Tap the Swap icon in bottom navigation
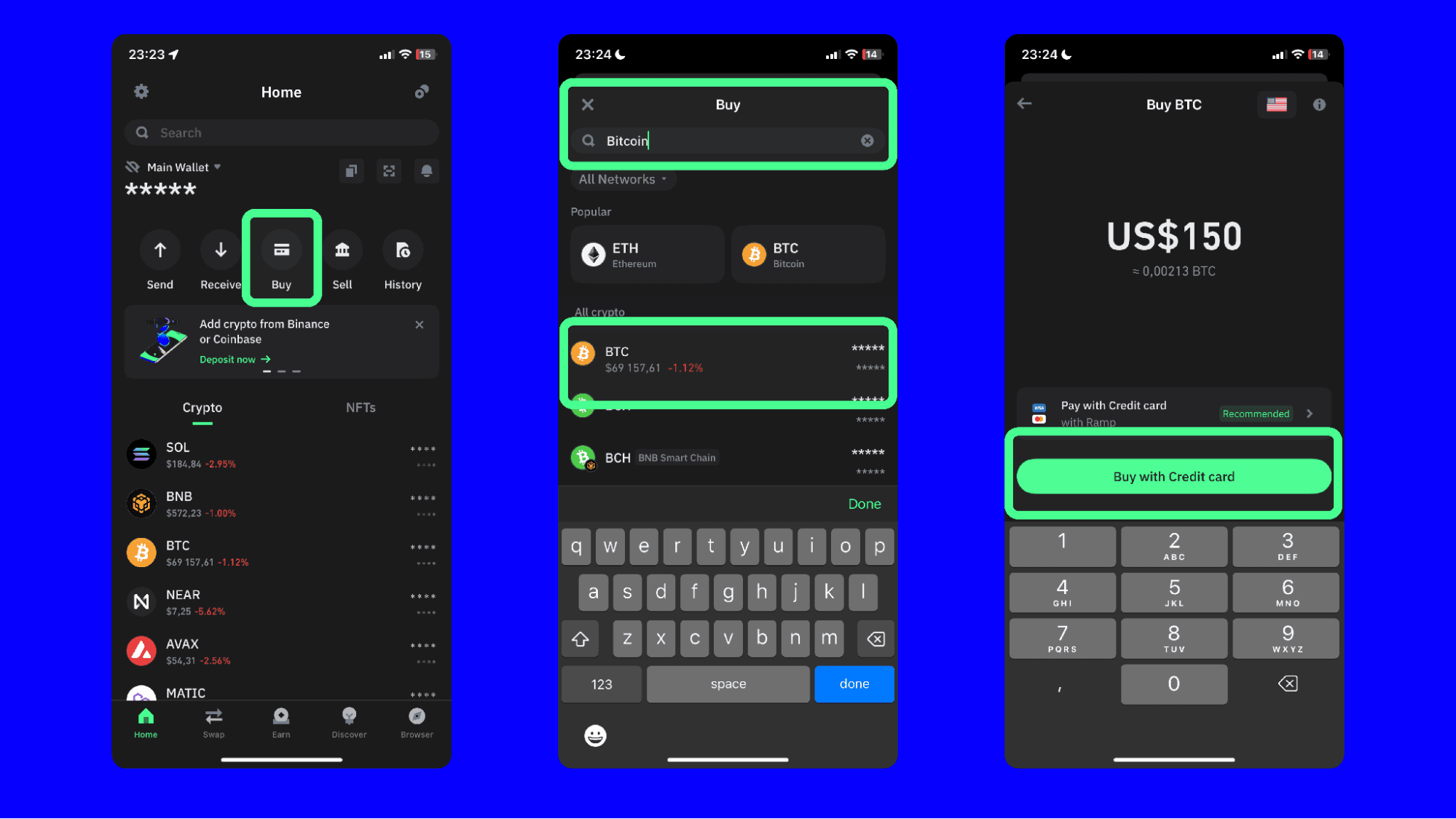Viewport: 1456px width, 819px height. coord(214,720)
